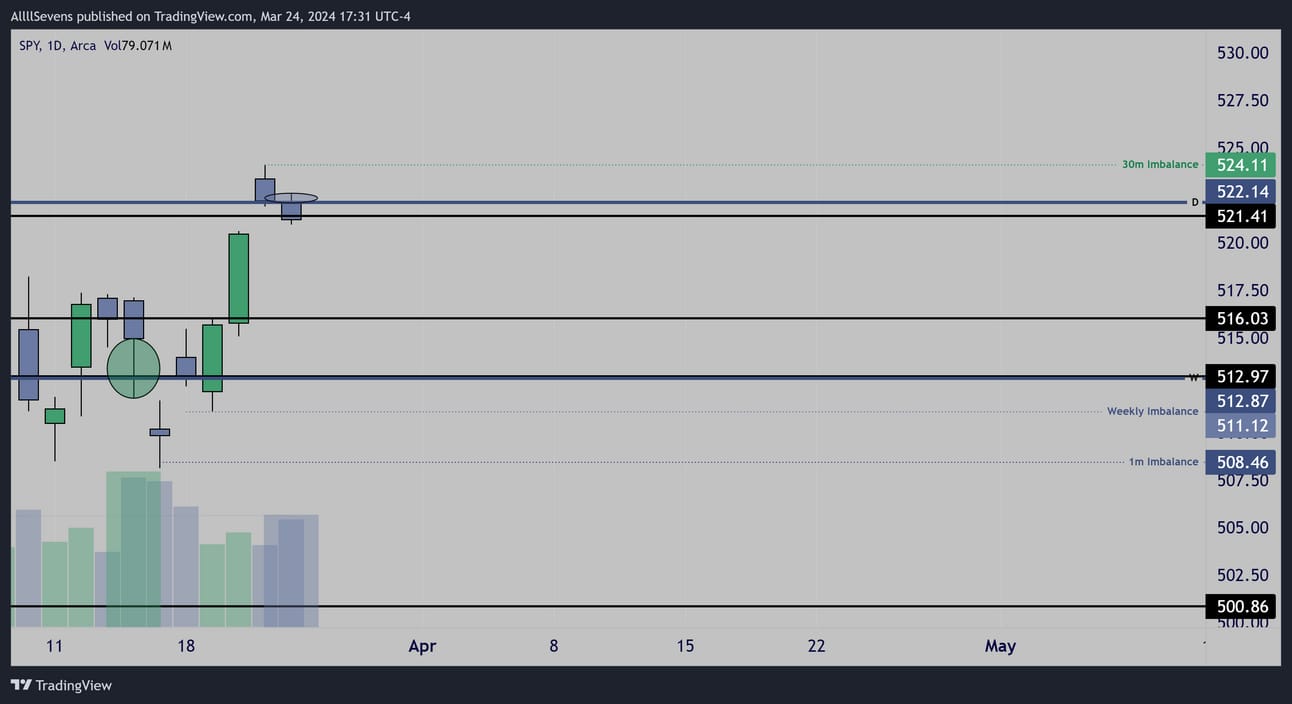Screen dimensions: 1292x704
Task: Select the 524.11 green price label
Action: [1243, 165]
